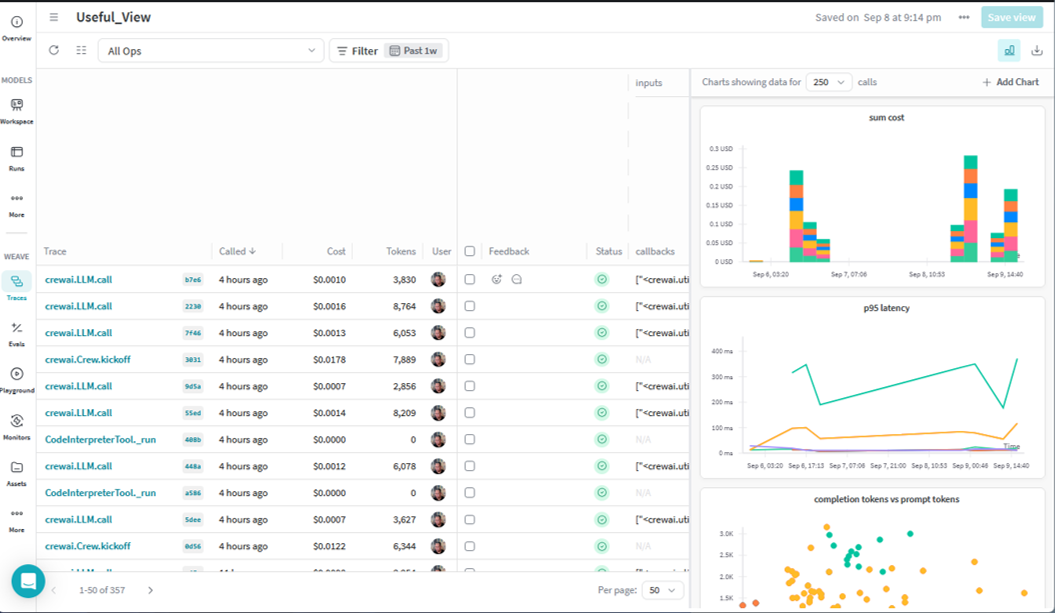The width and height of the screenshot is (1055, 613).
Task: Open Playground from the sidebar
Action: 17,380
